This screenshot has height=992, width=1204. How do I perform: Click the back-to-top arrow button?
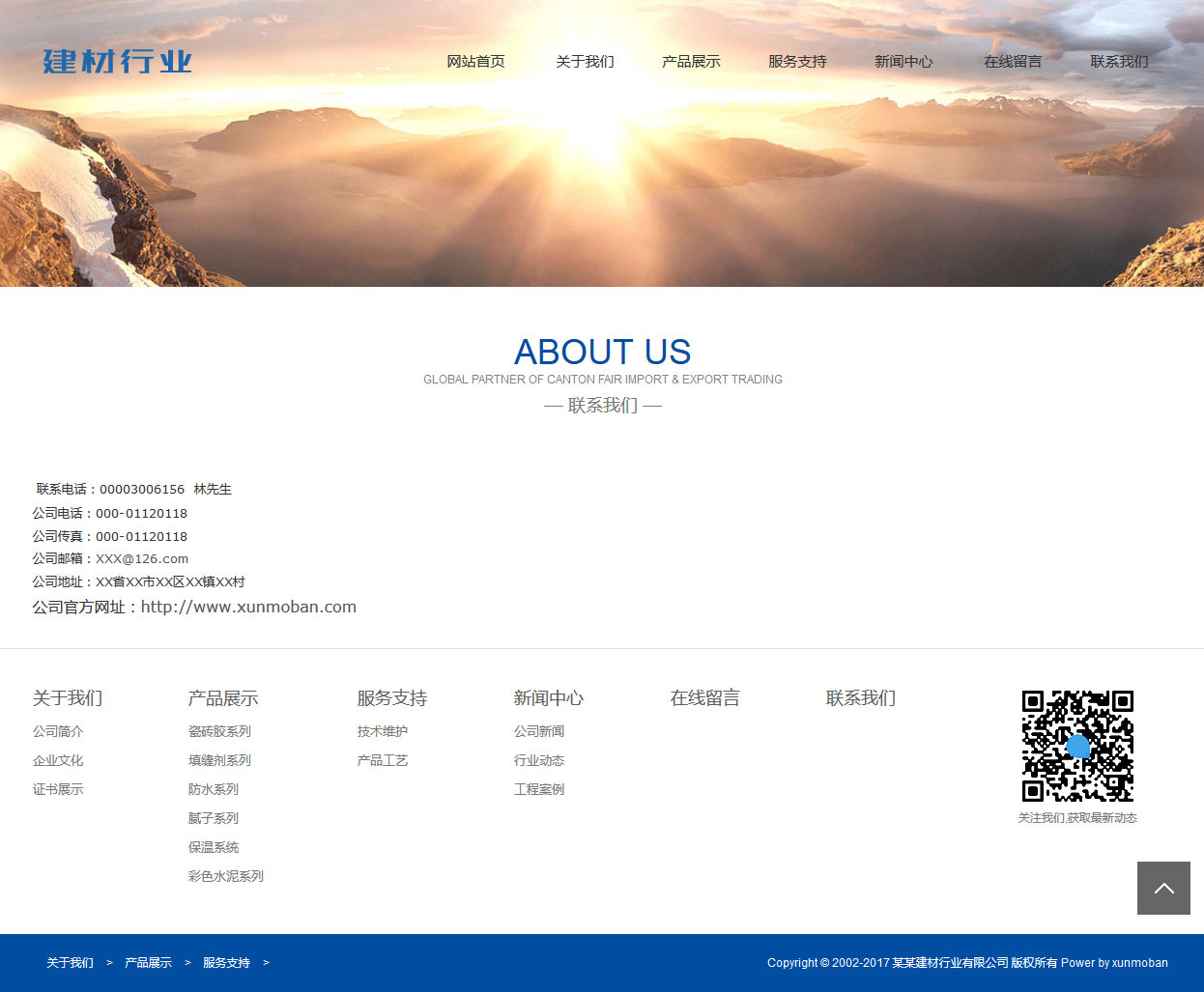(1163, 888)
